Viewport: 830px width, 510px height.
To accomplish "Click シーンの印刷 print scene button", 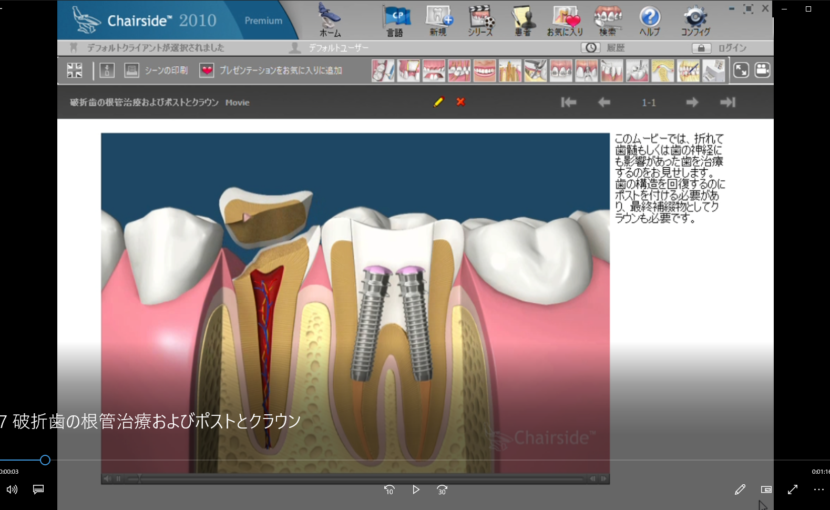I will pos(156,70).
